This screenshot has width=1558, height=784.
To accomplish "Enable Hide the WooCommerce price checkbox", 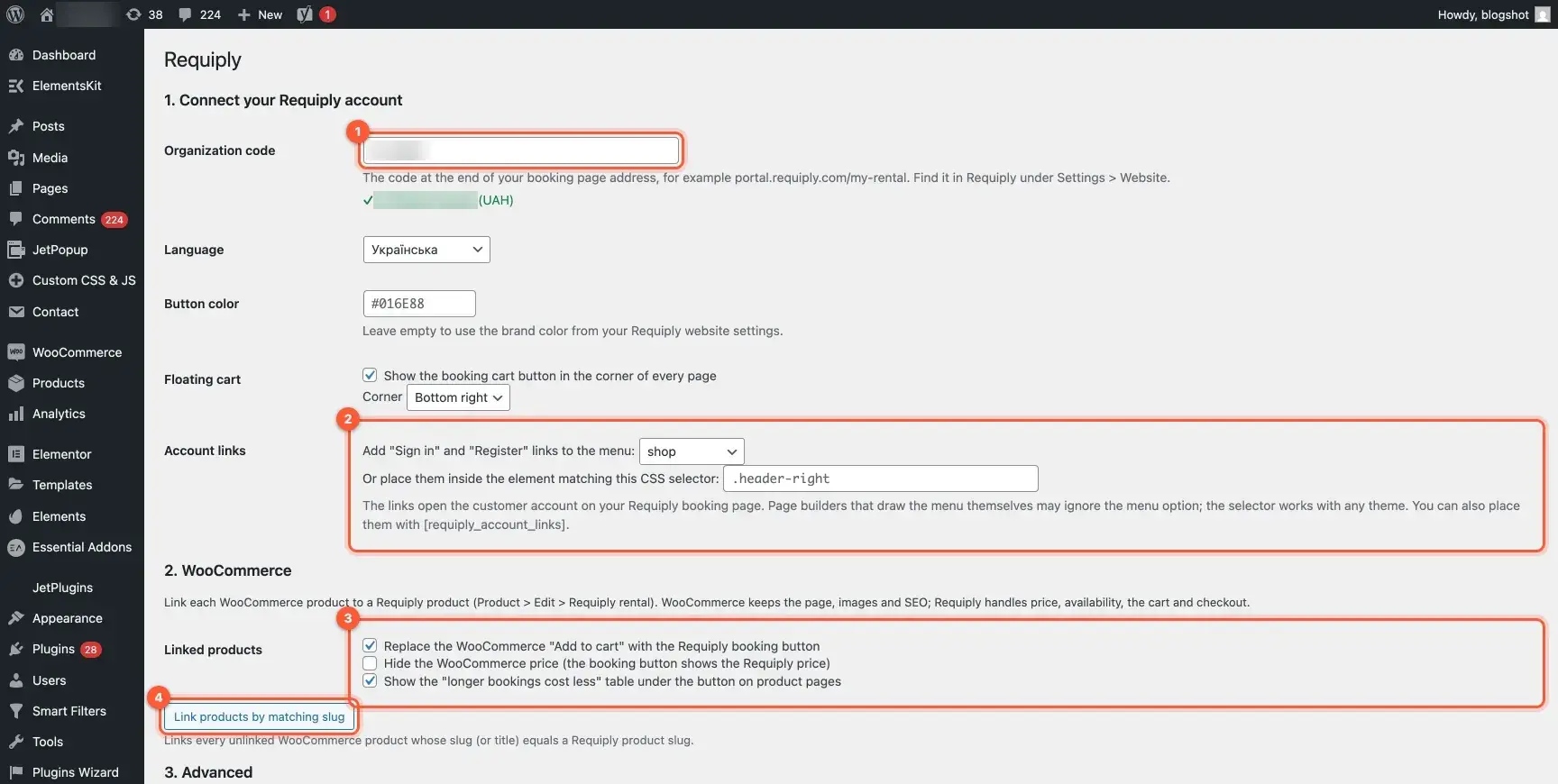I will tap(370, 663).
